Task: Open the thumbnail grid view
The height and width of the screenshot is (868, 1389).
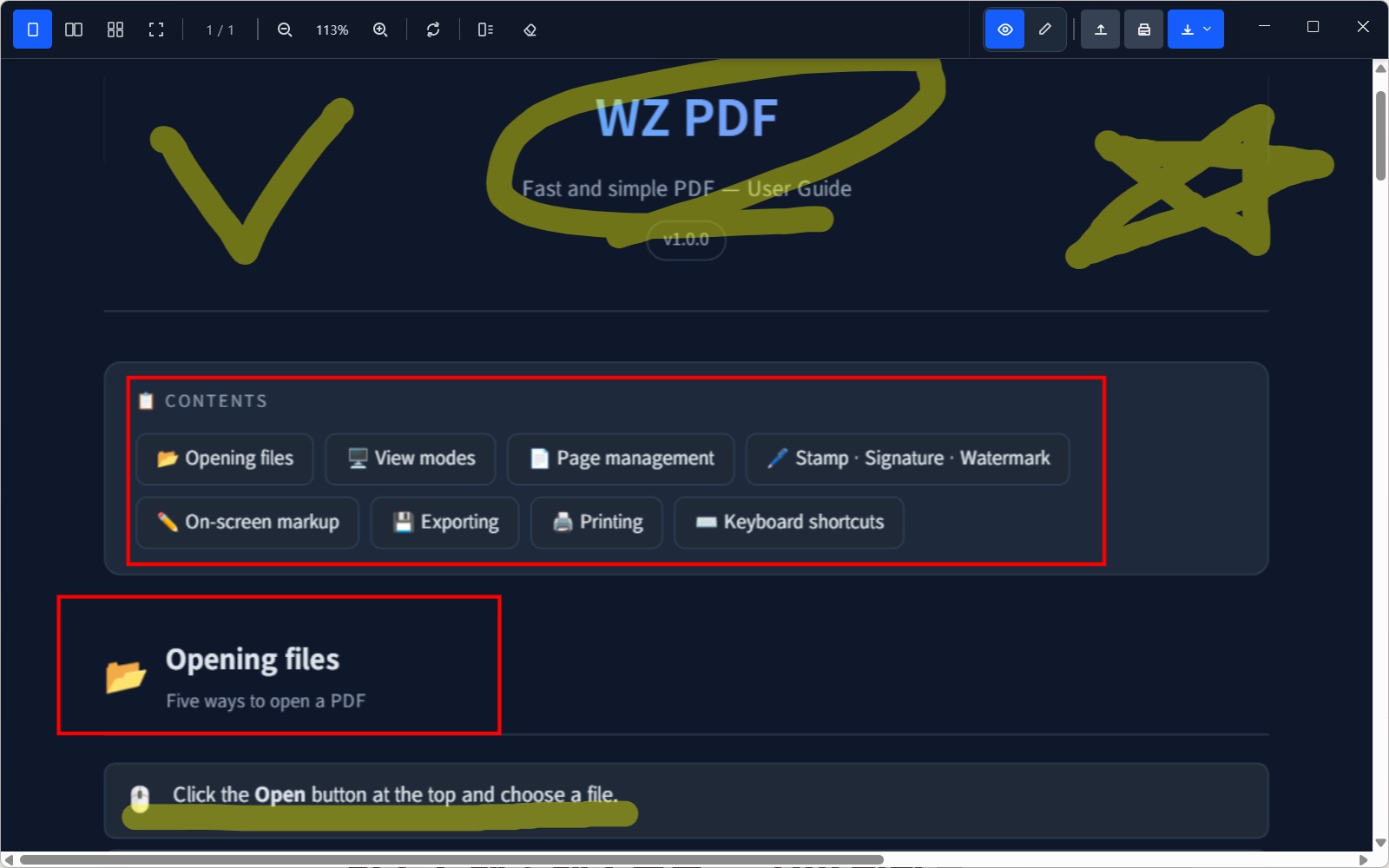Action: [115, 30]
